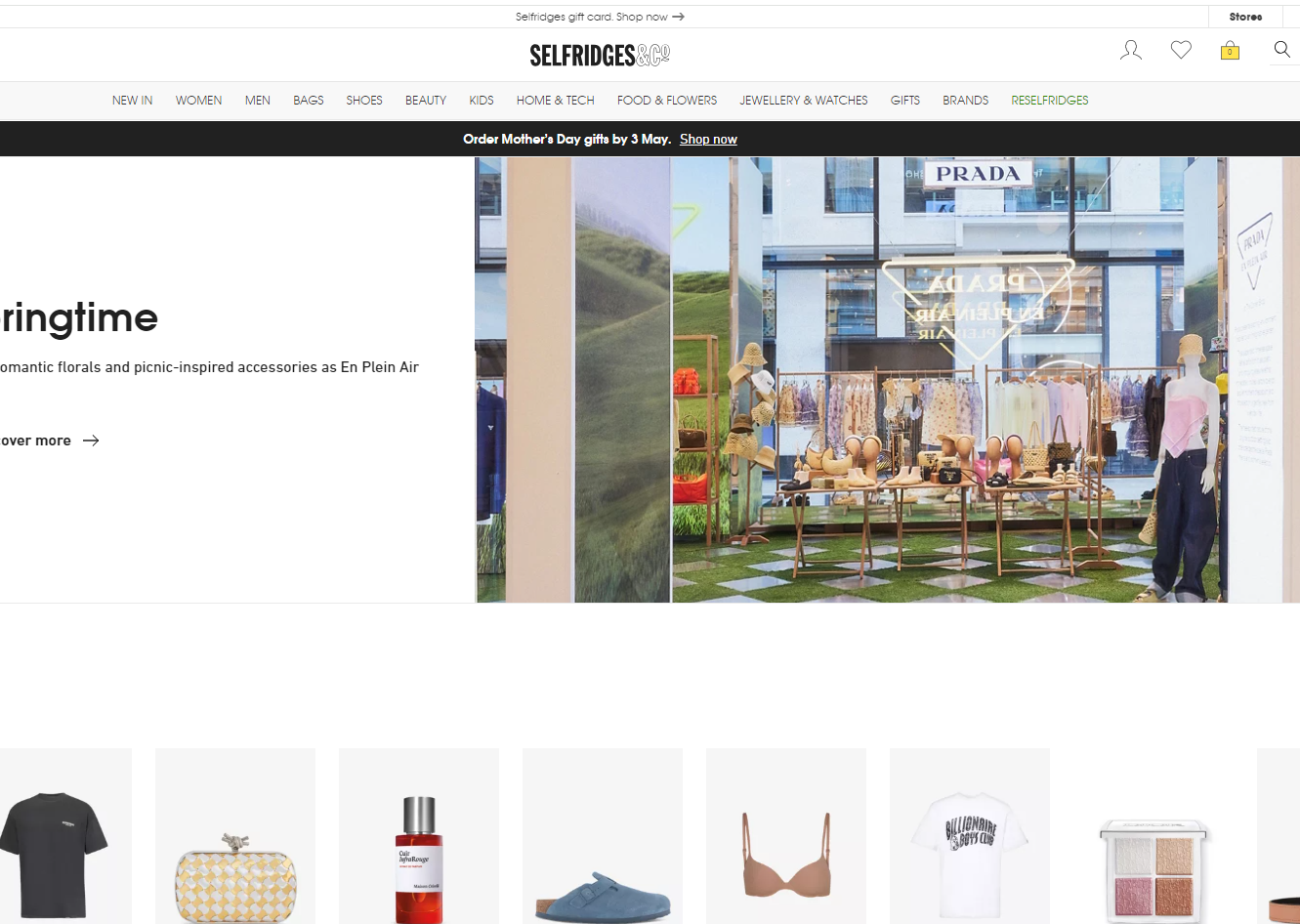Open the FOOD & FLOWERS menu
Image resolution: width=1300 pixels, height=924 pixels.
[667, 101]
